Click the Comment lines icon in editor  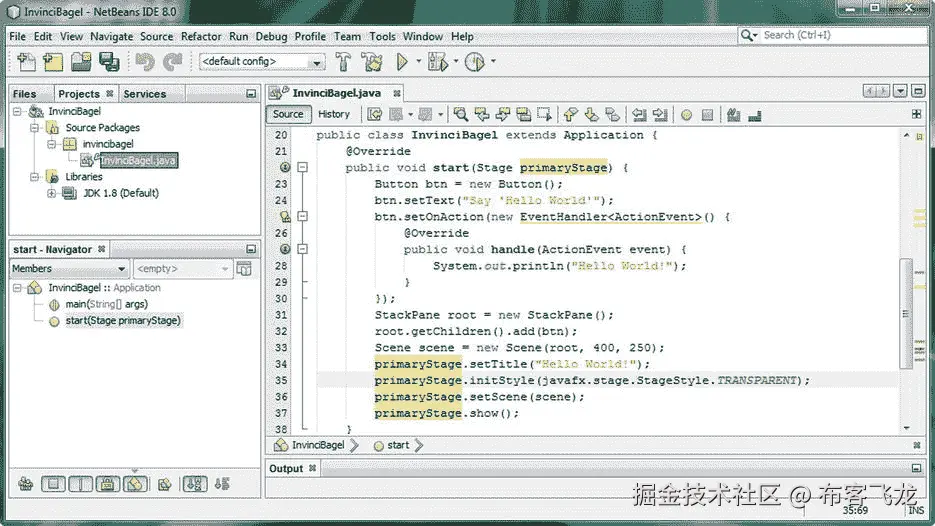733,115
